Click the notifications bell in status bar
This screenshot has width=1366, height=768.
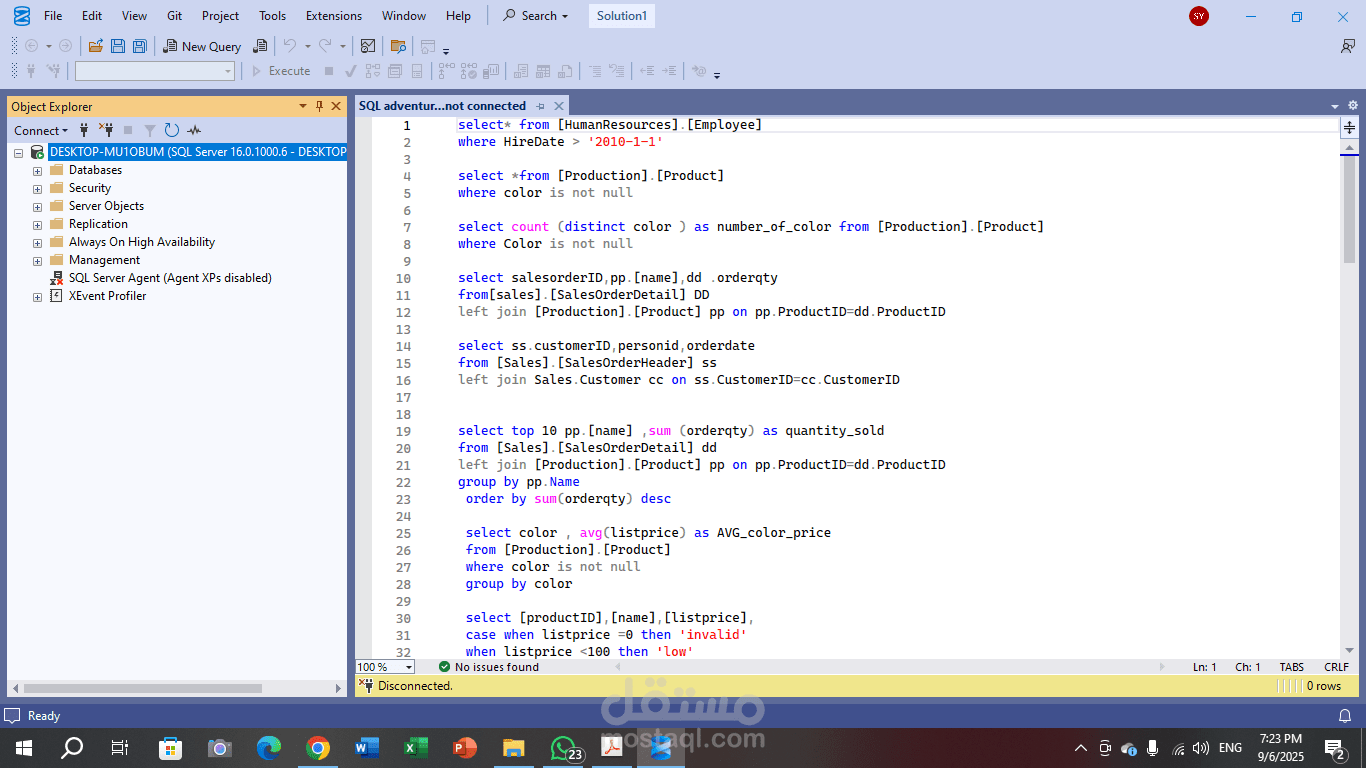1345,715
